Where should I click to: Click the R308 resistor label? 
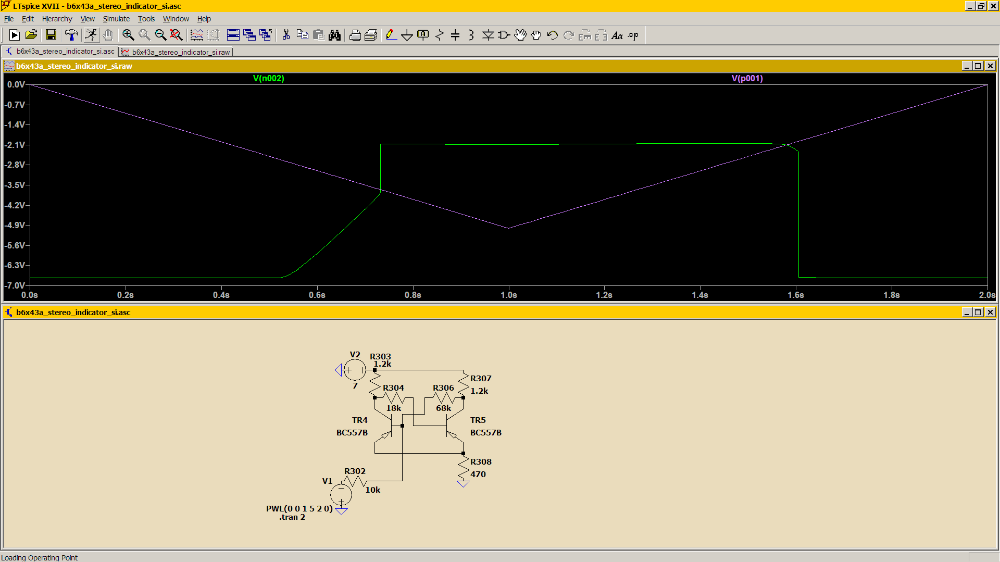click(x=481, y=462)
